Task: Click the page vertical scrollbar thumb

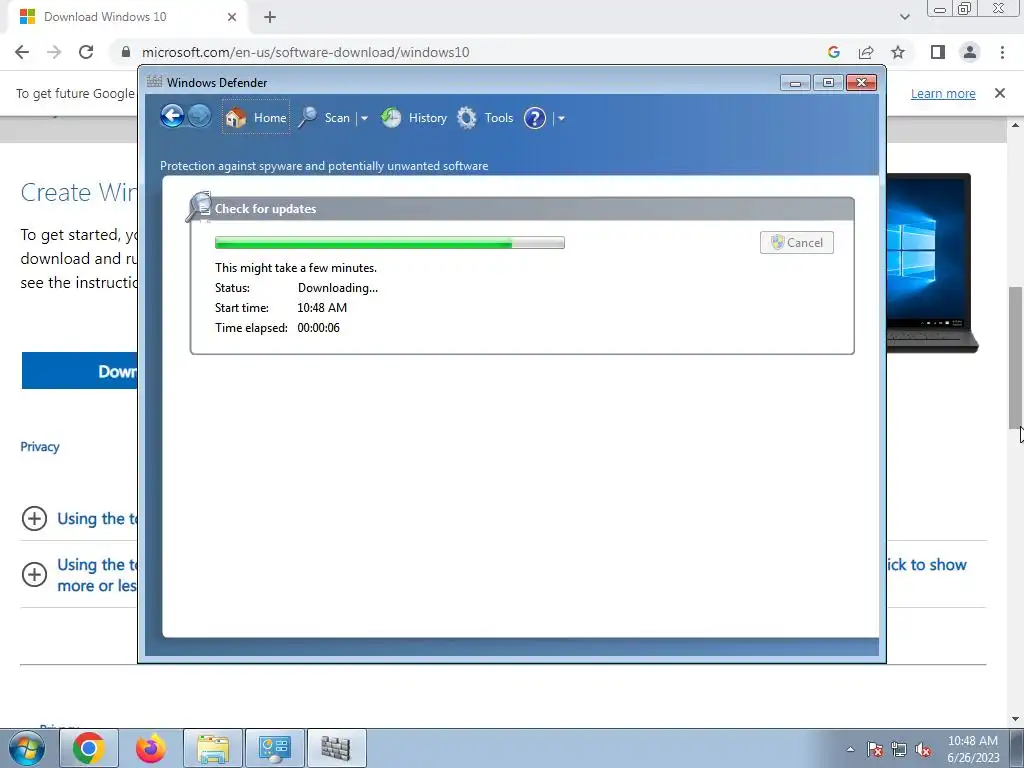Action: [x=1016, y=357]
